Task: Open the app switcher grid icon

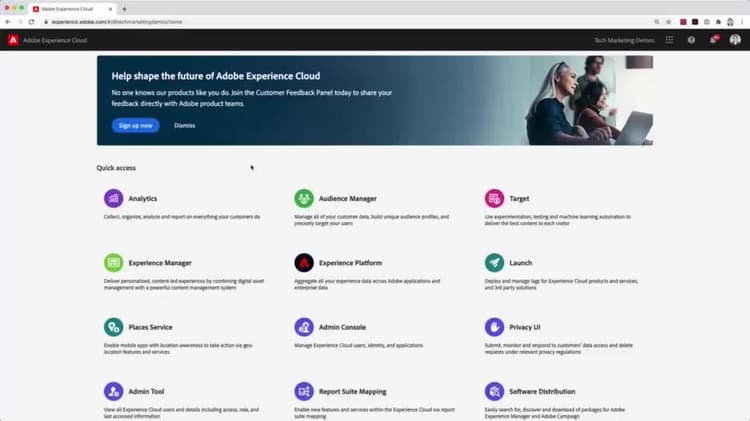Action: [x=669, y=40]
